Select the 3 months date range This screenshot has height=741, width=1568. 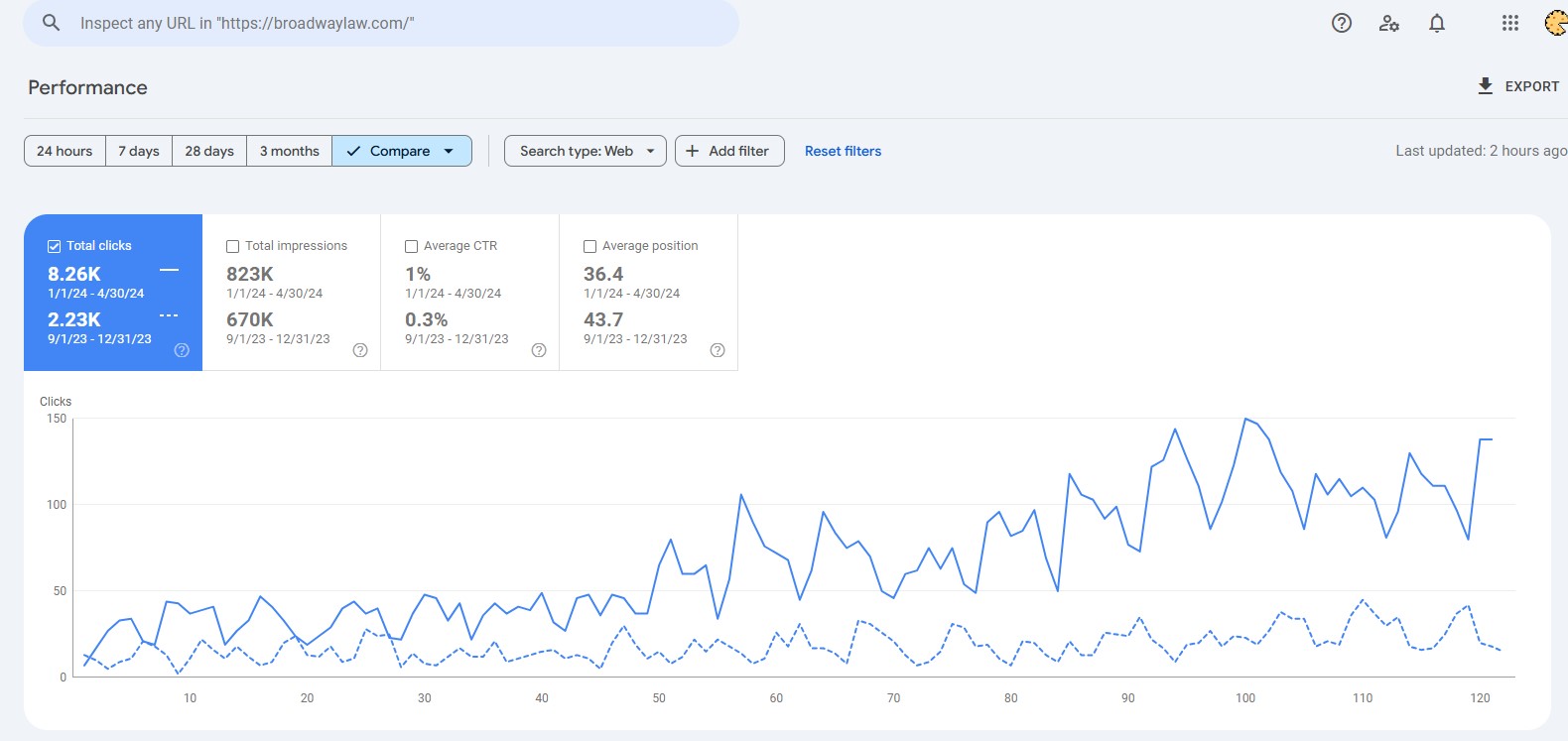(289, 151)
